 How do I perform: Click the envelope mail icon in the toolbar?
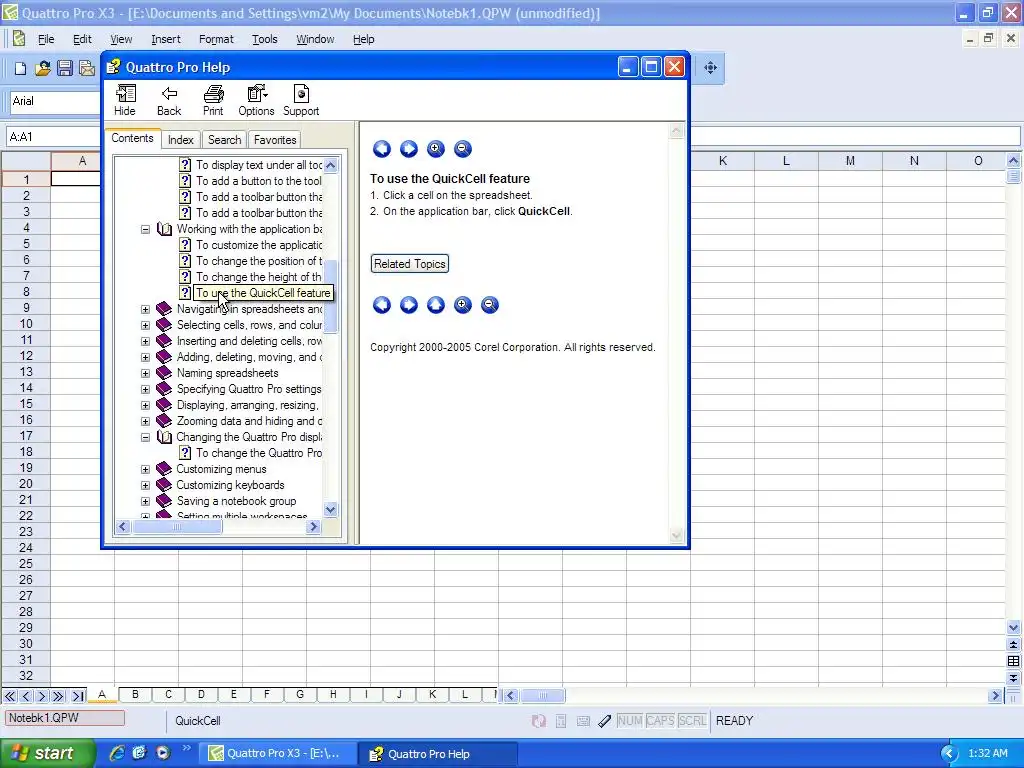pyautogui.click(x=87, y=68)
